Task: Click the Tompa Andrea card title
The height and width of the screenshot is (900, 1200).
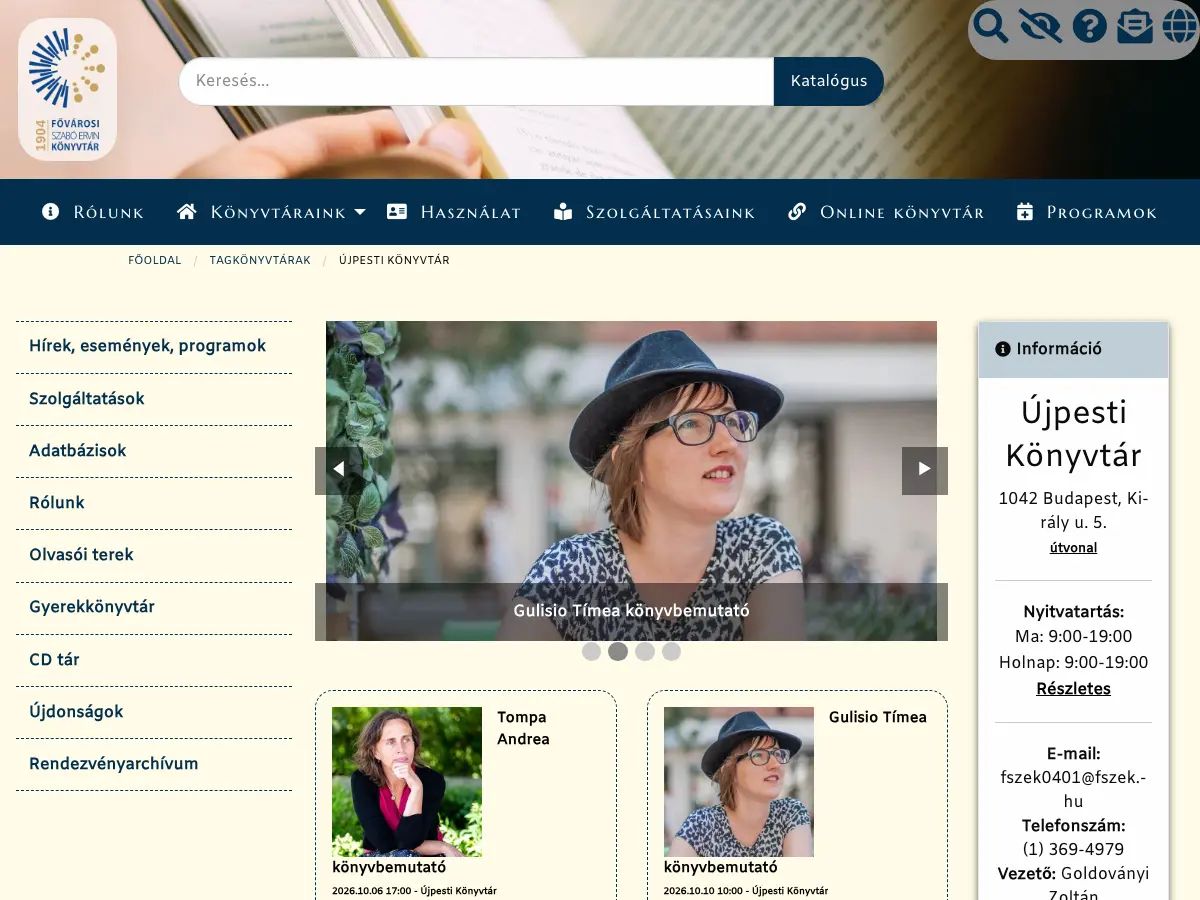Action: [523, 728]
